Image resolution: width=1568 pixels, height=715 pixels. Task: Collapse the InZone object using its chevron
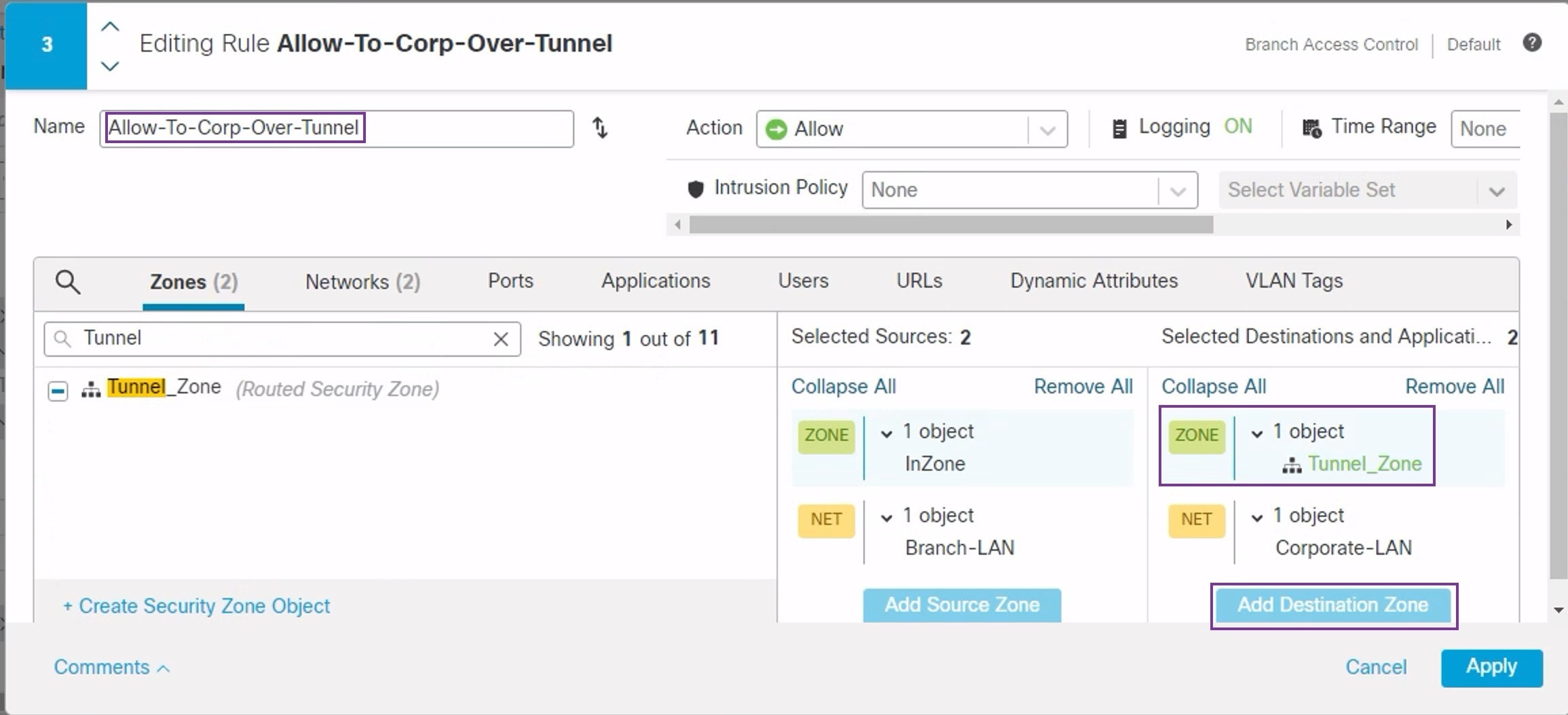pos(886,432)
